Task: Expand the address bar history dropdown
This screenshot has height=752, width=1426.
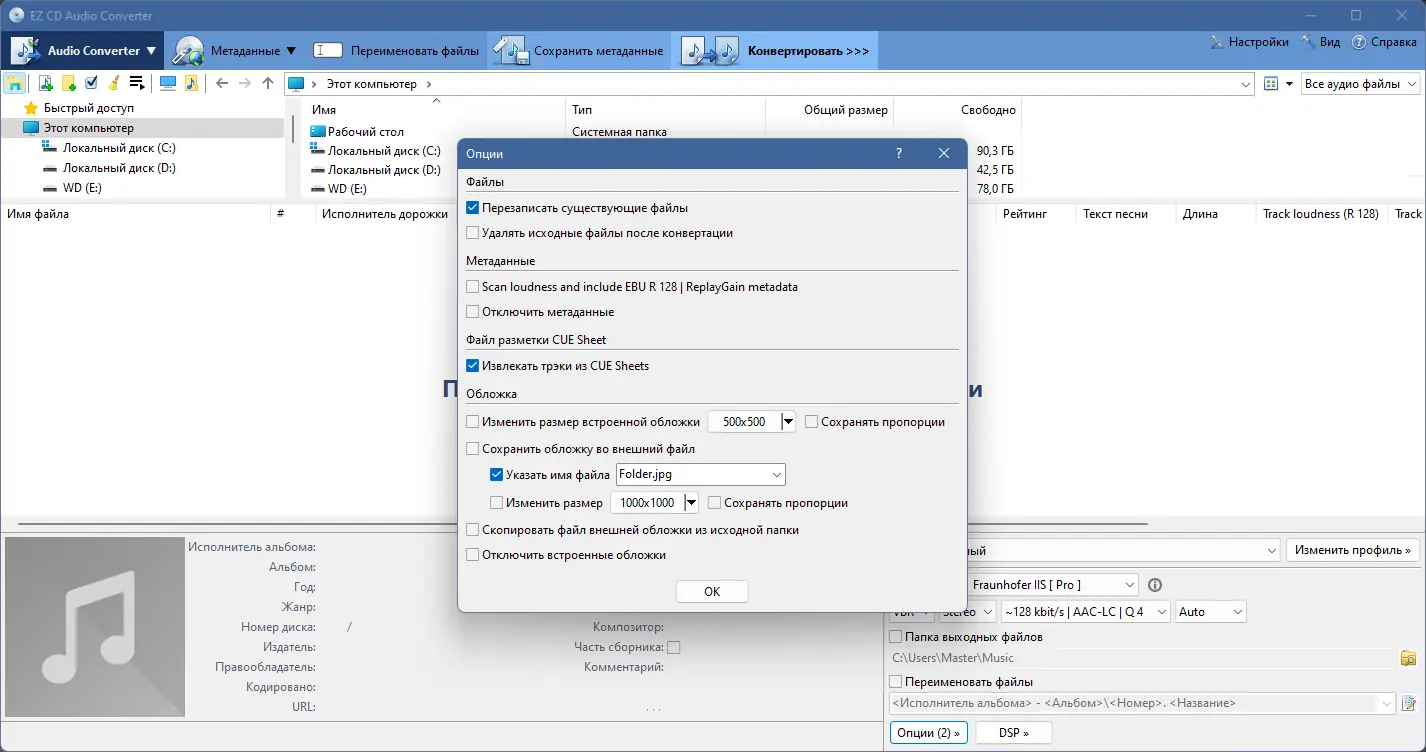Action: click(1245, 84)
